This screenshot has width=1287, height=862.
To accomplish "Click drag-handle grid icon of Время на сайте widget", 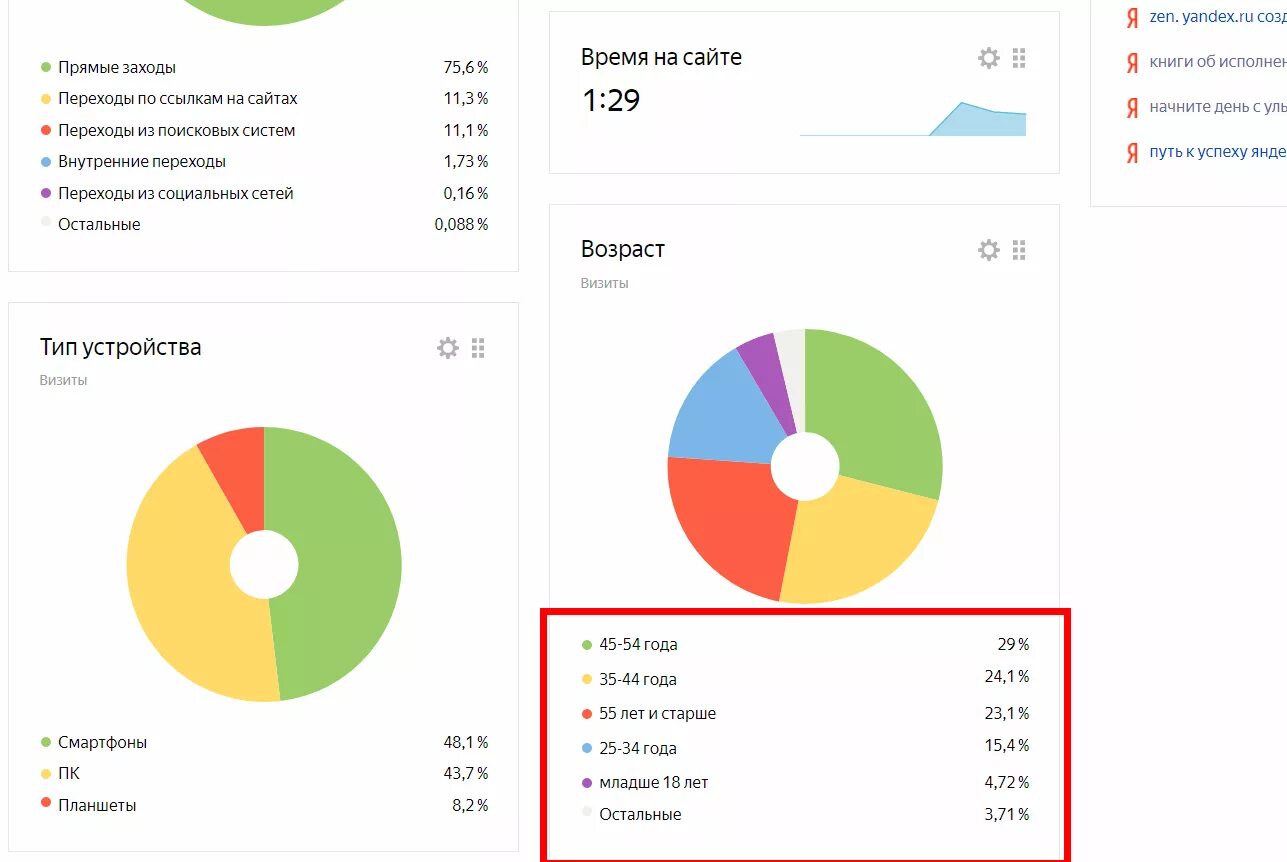I will pyautogui.click(x=1019, y=58).
